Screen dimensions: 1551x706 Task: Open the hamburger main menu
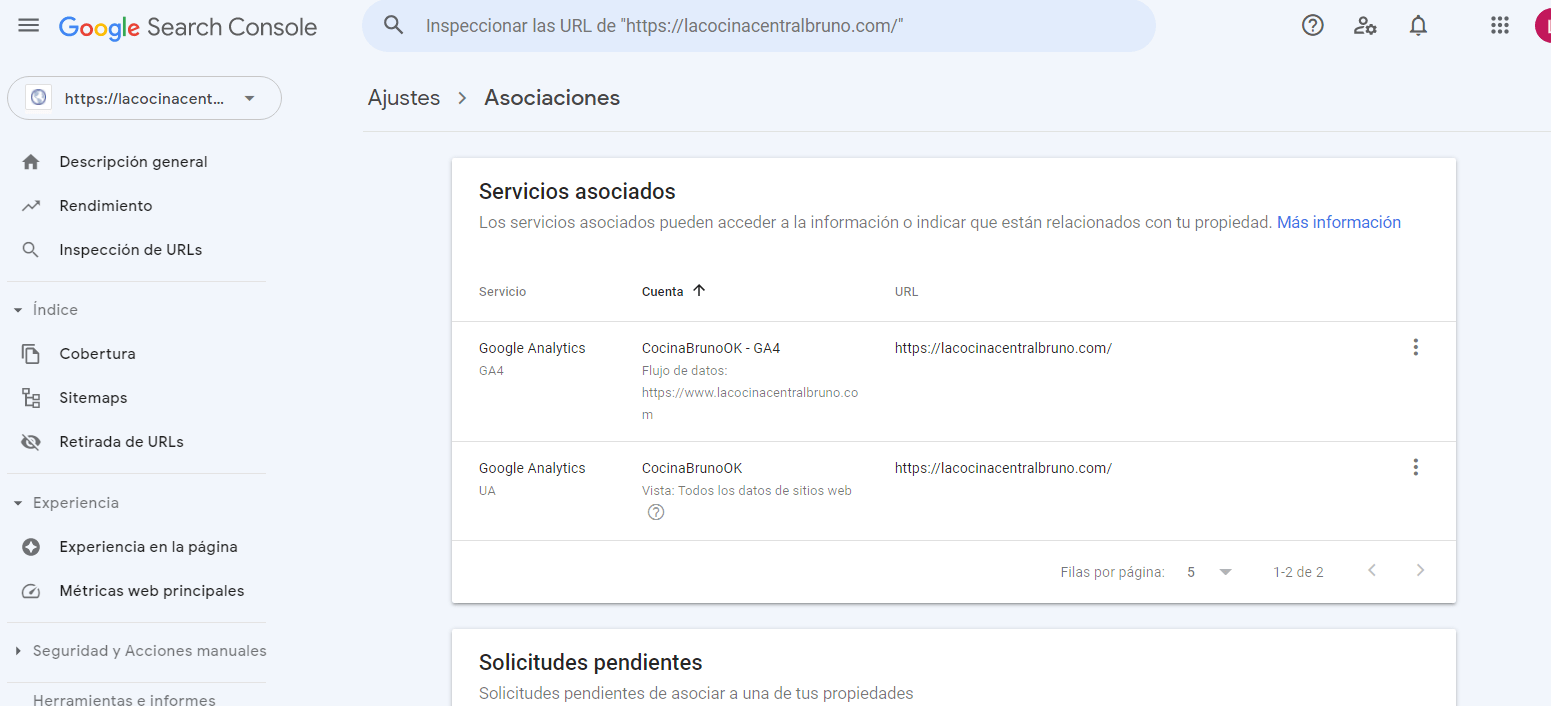pos(29,26)
